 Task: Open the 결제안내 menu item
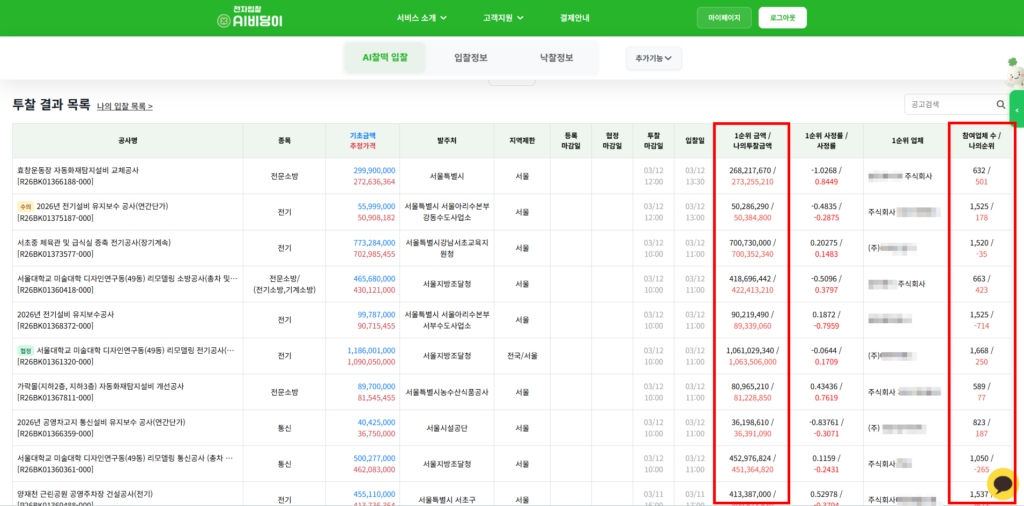click(575, 18)
